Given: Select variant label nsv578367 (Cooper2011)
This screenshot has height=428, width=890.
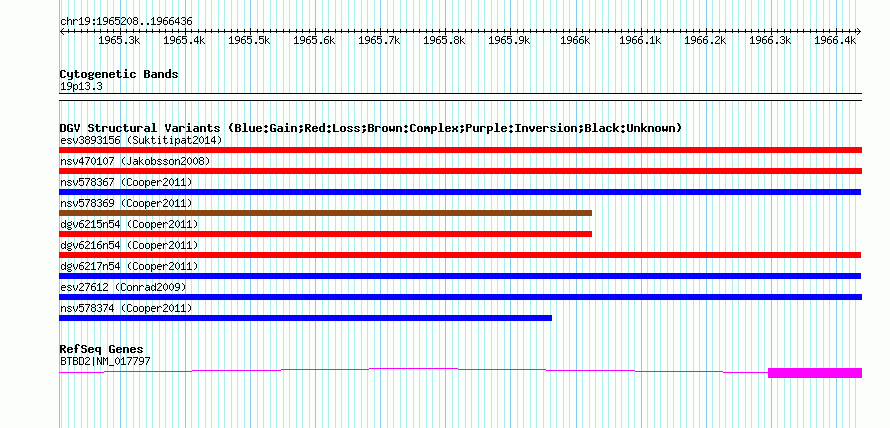Looking at the screenshot, I should coord(126,183).
